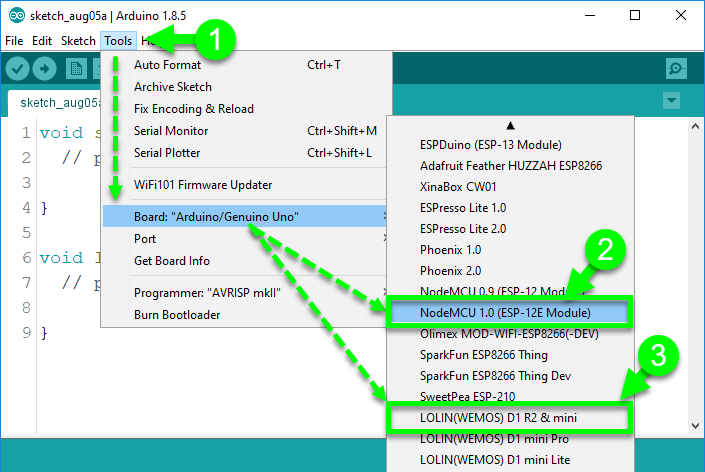Click the 'void' keyword on line 1

61,133
